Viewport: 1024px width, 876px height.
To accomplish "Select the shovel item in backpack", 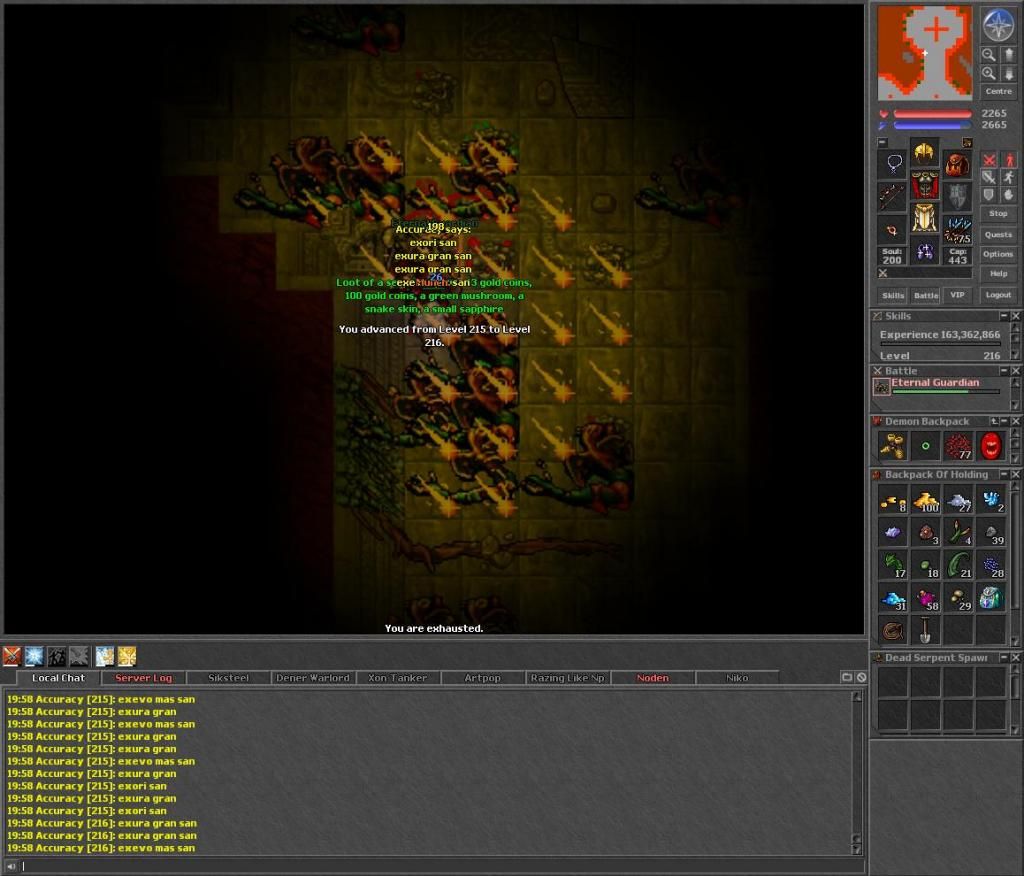I will tap(925, 630).
